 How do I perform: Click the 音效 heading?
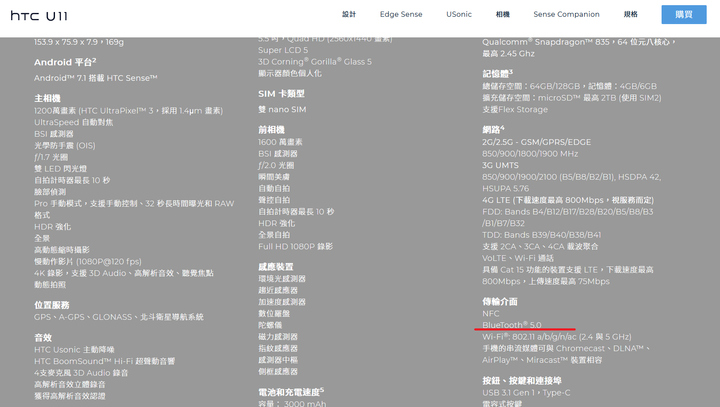[x=43, y=338]
